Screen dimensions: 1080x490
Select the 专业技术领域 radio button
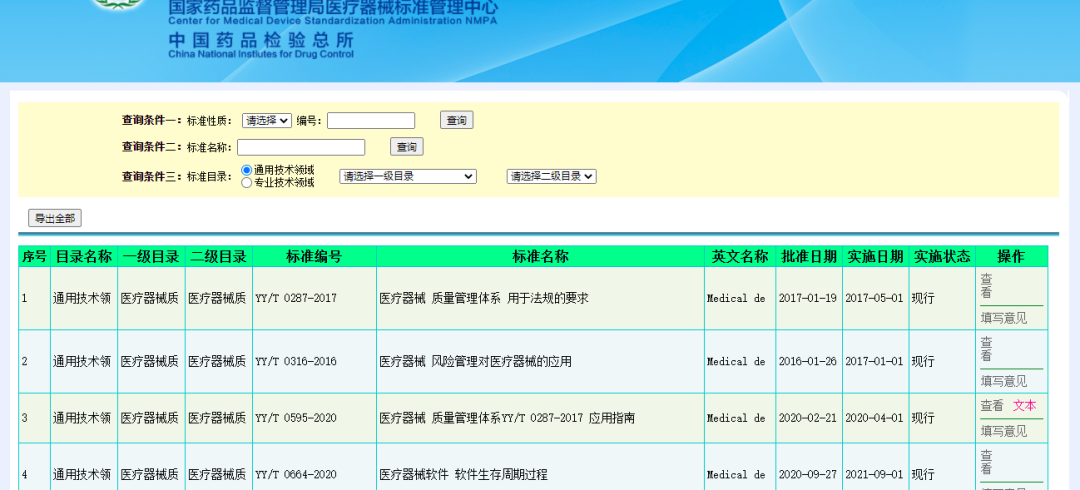(x=247, y=183)
